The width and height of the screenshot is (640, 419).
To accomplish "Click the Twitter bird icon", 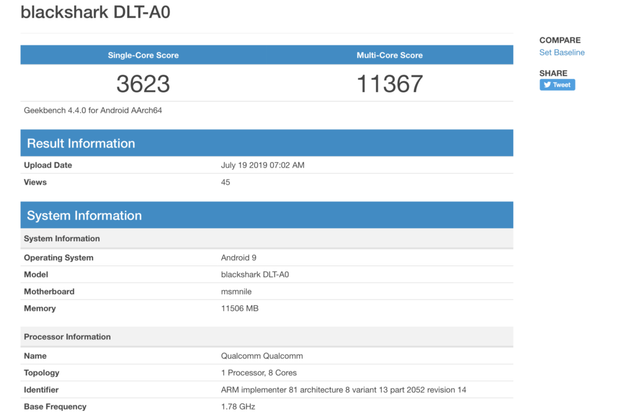I will click(x=547, y=85).
